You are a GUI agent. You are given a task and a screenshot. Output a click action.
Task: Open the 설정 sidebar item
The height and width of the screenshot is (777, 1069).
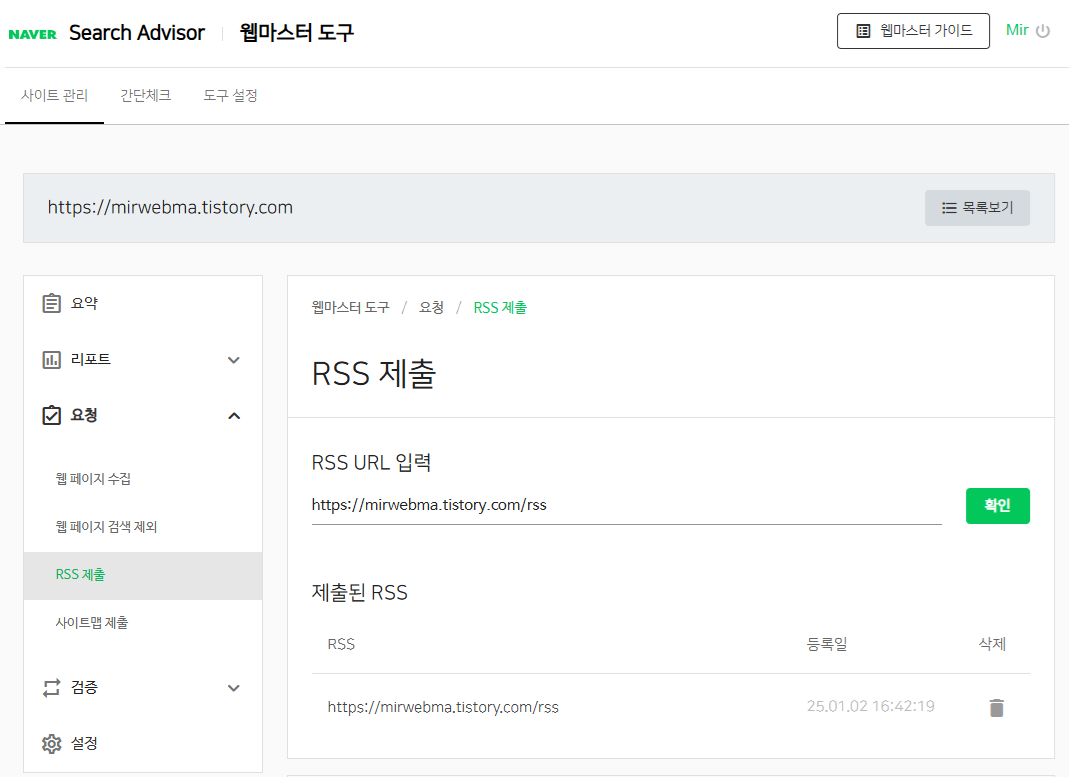click(x=142, y=744)
